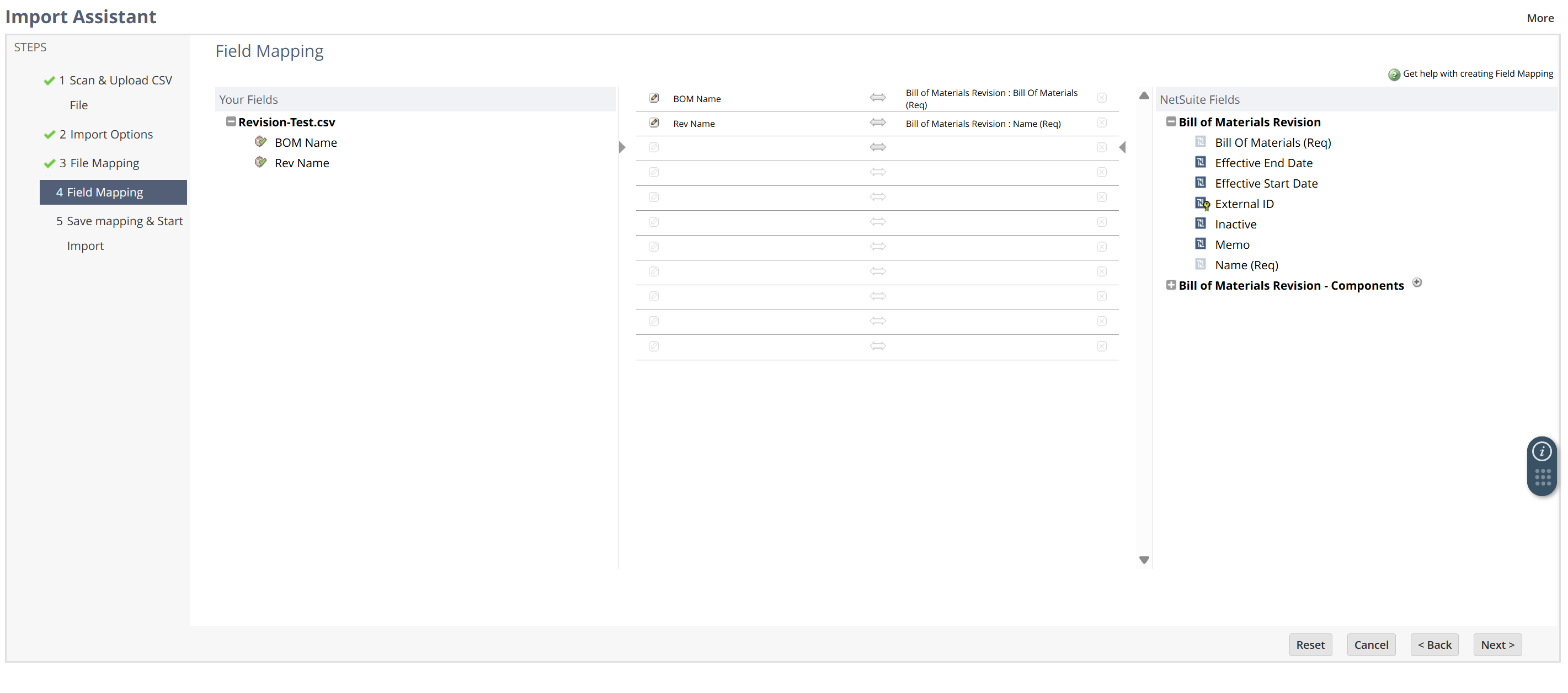Click the Revision-Test.csv file name
The height and width of the screenshot is (693, 1568).
pyautogui.click(x=287, y=122)
